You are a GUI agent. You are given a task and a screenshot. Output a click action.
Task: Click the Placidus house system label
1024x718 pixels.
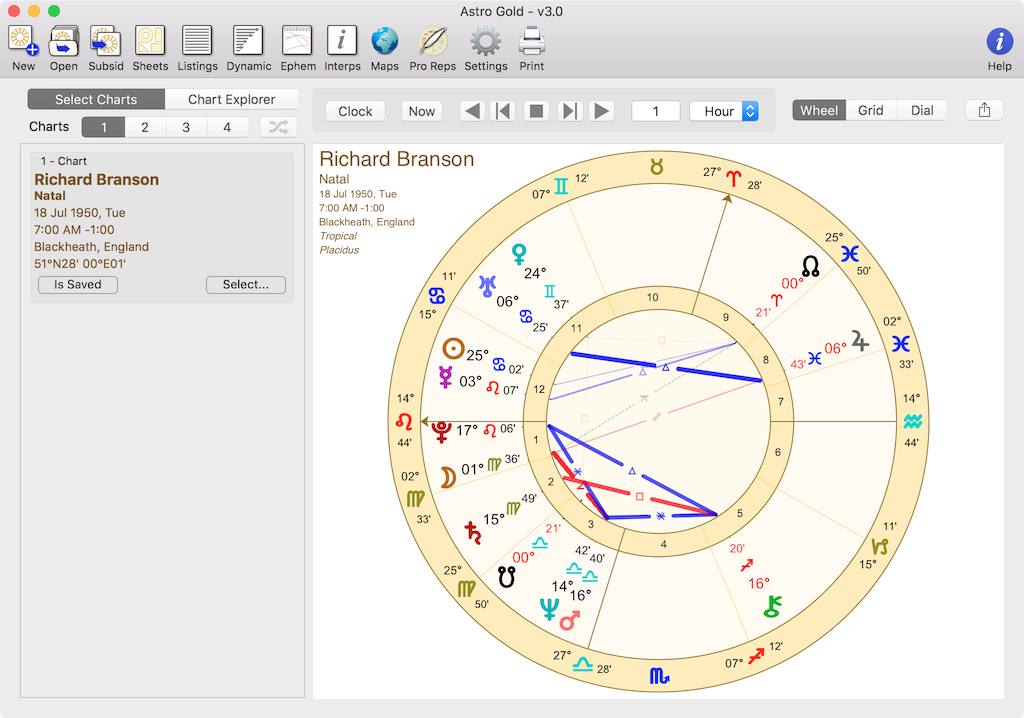coord(339,250)
